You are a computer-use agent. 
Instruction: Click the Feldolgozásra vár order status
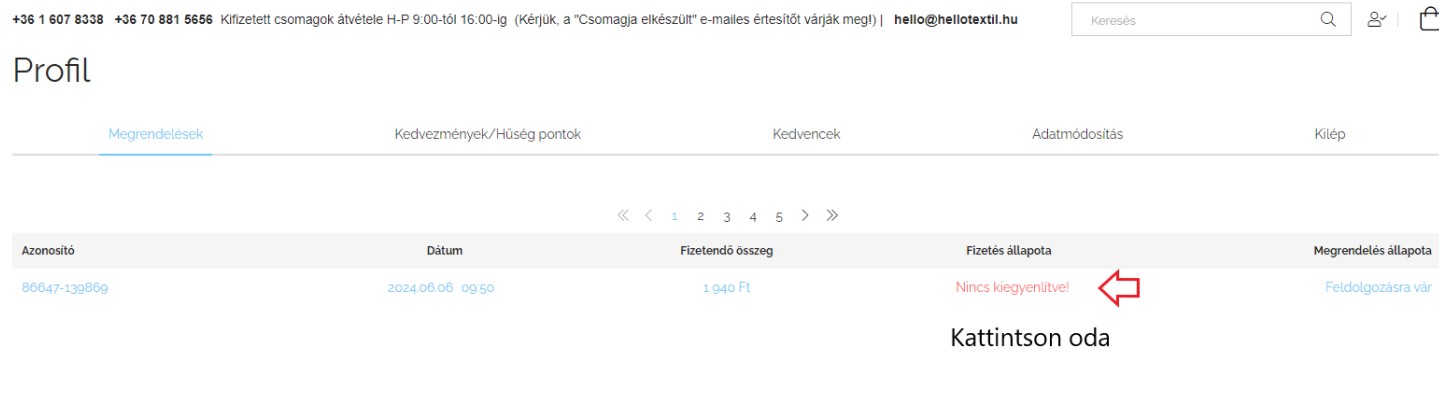[x=1378, y=288]
